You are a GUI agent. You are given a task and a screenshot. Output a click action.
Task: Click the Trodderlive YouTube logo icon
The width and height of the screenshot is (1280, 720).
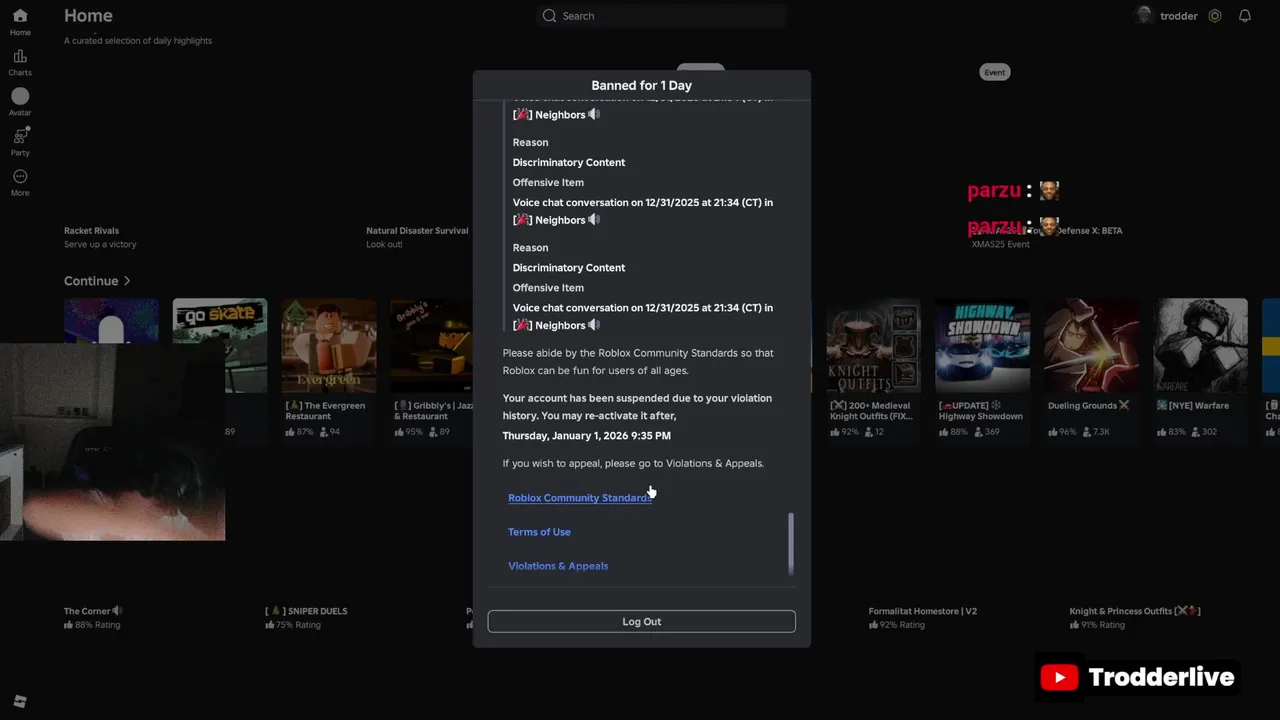coord(1059,678)
